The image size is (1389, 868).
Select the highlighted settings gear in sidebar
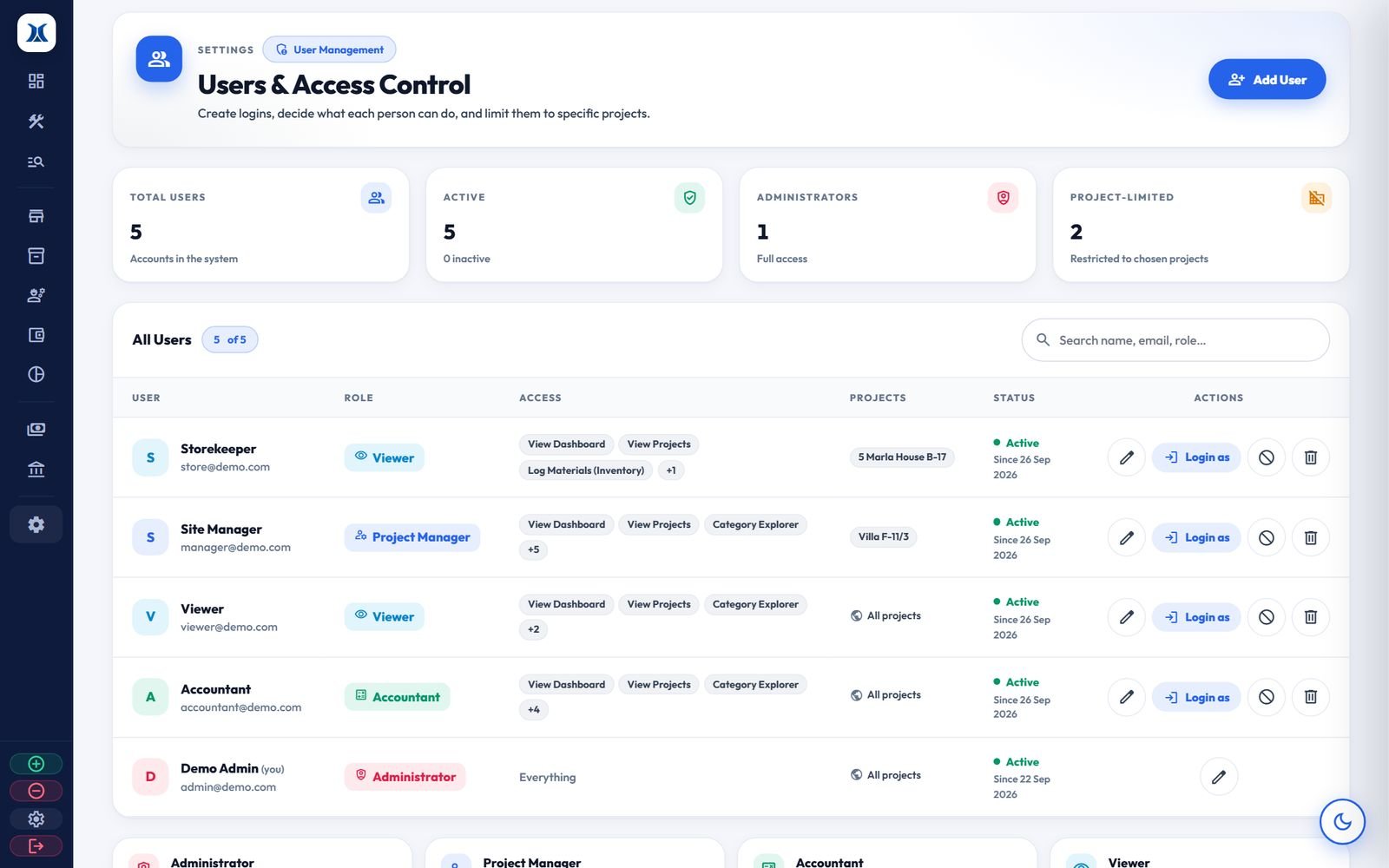pos(36,524)
